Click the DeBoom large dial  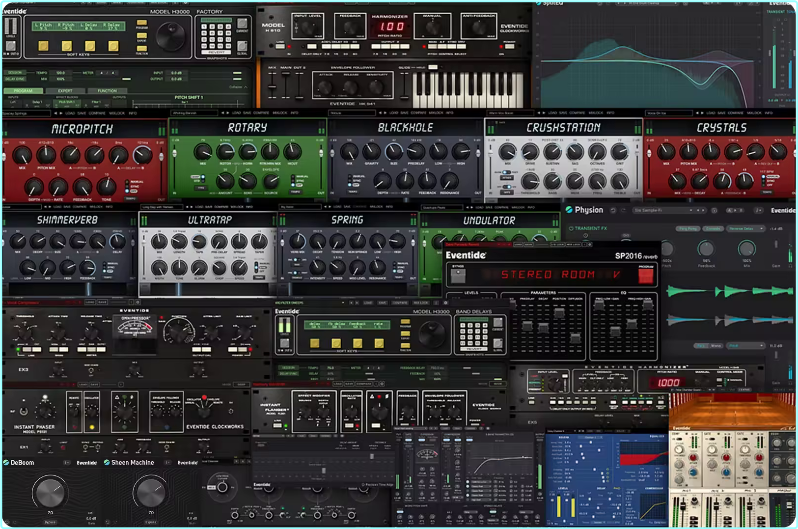(x=50, y=492)
